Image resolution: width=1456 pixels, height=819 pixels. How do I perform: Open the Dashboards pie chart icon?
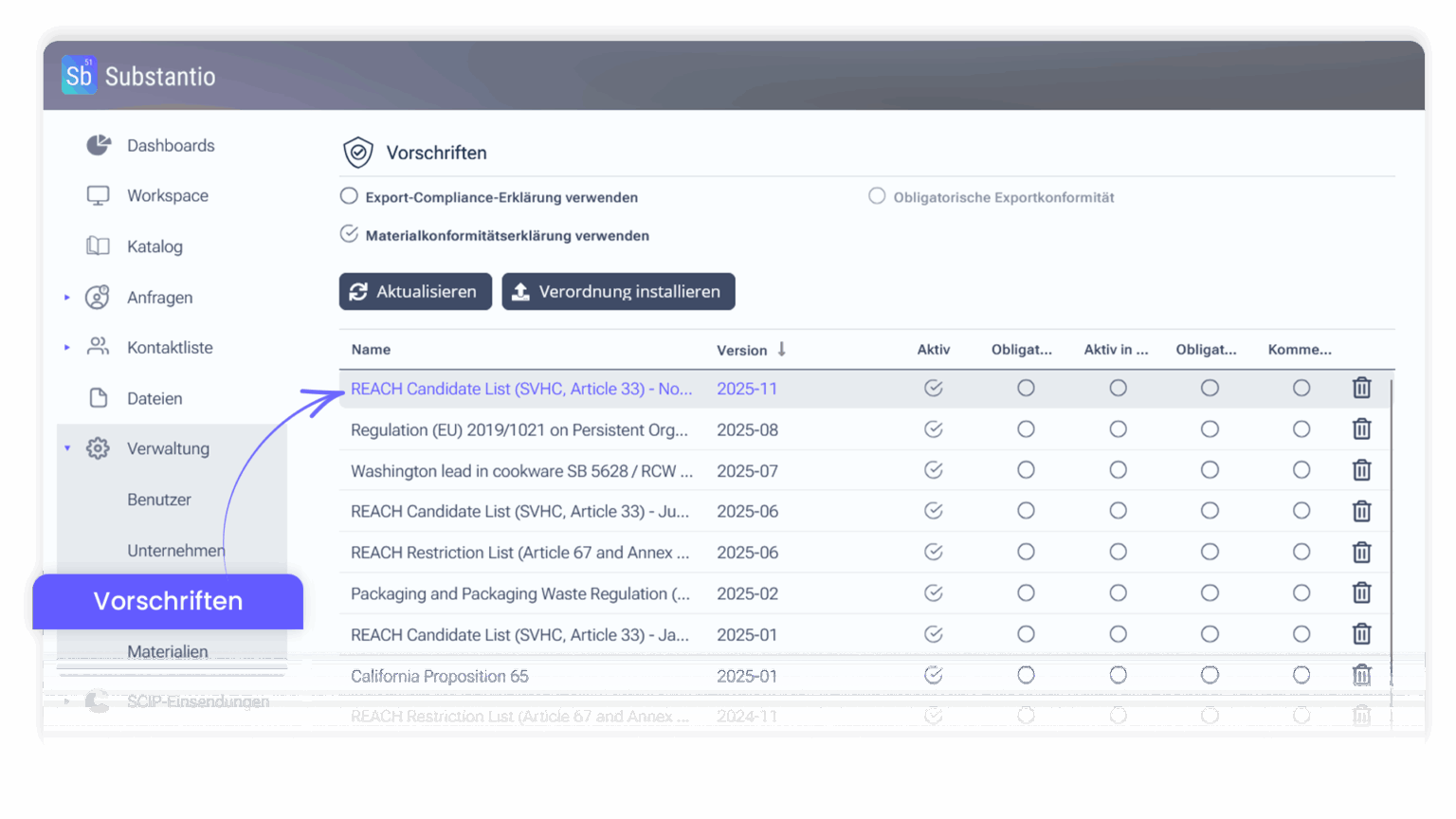pyautogui.click(x=98, y=144)
